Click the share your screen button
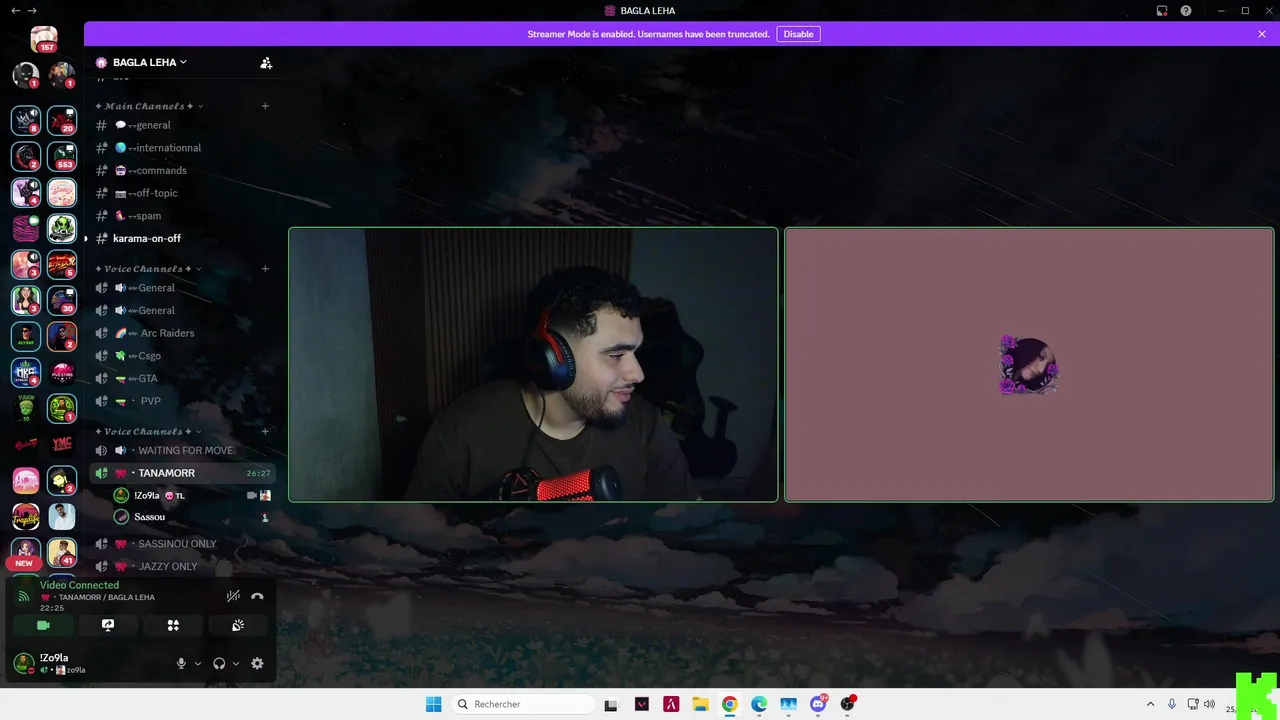Screen dimensions: 1280x720 point(108,625)
